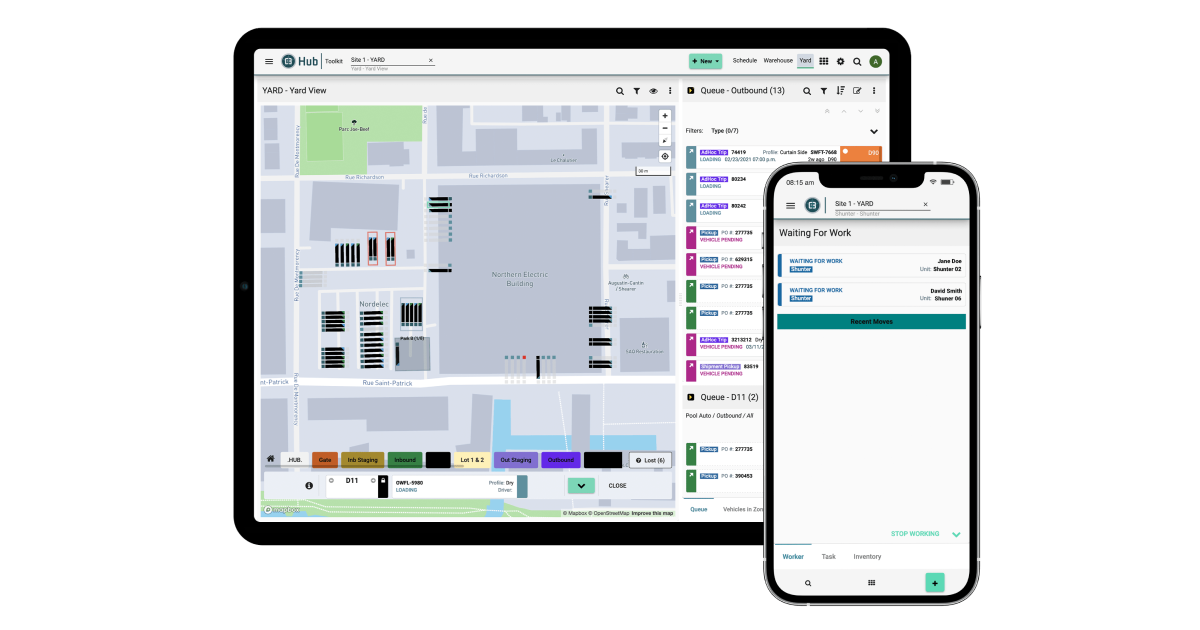Click the map home icon
Viewport: 1200px width, 630px height.
coord(271,459)
